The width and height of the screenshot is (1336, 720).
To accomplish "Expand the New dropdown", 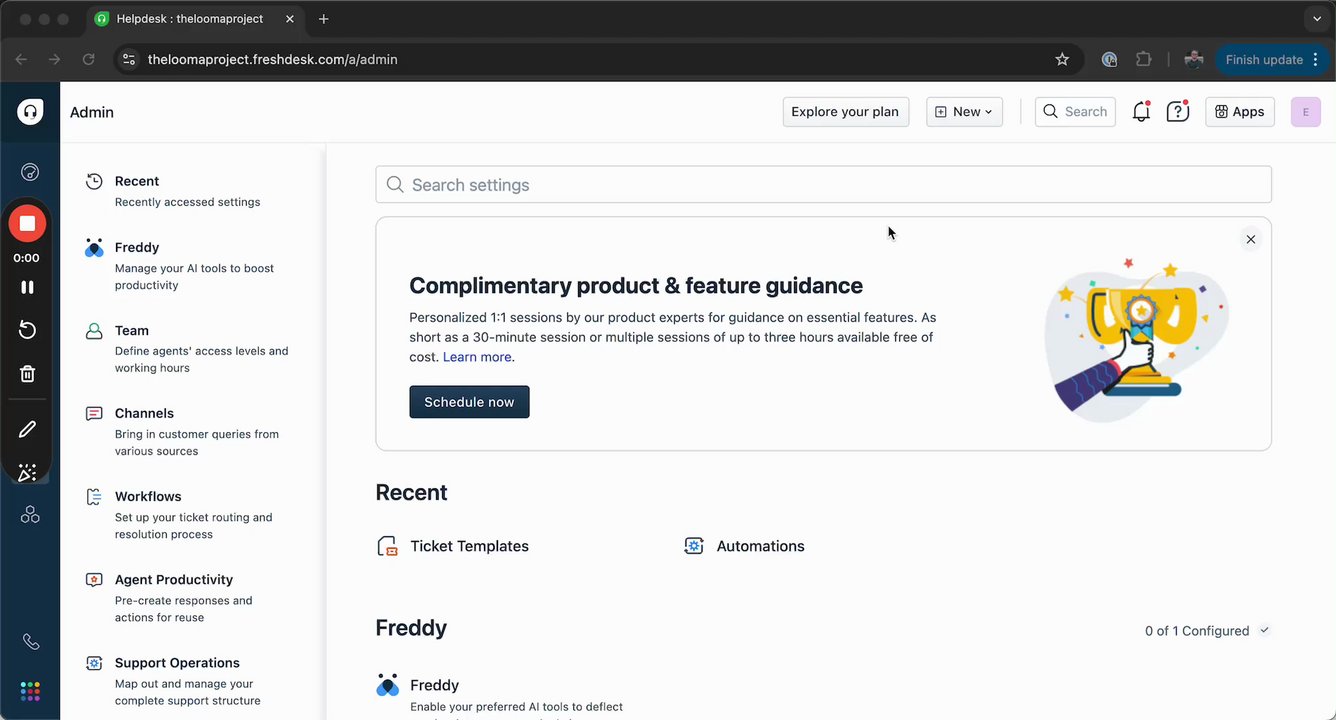I will 964,112.
